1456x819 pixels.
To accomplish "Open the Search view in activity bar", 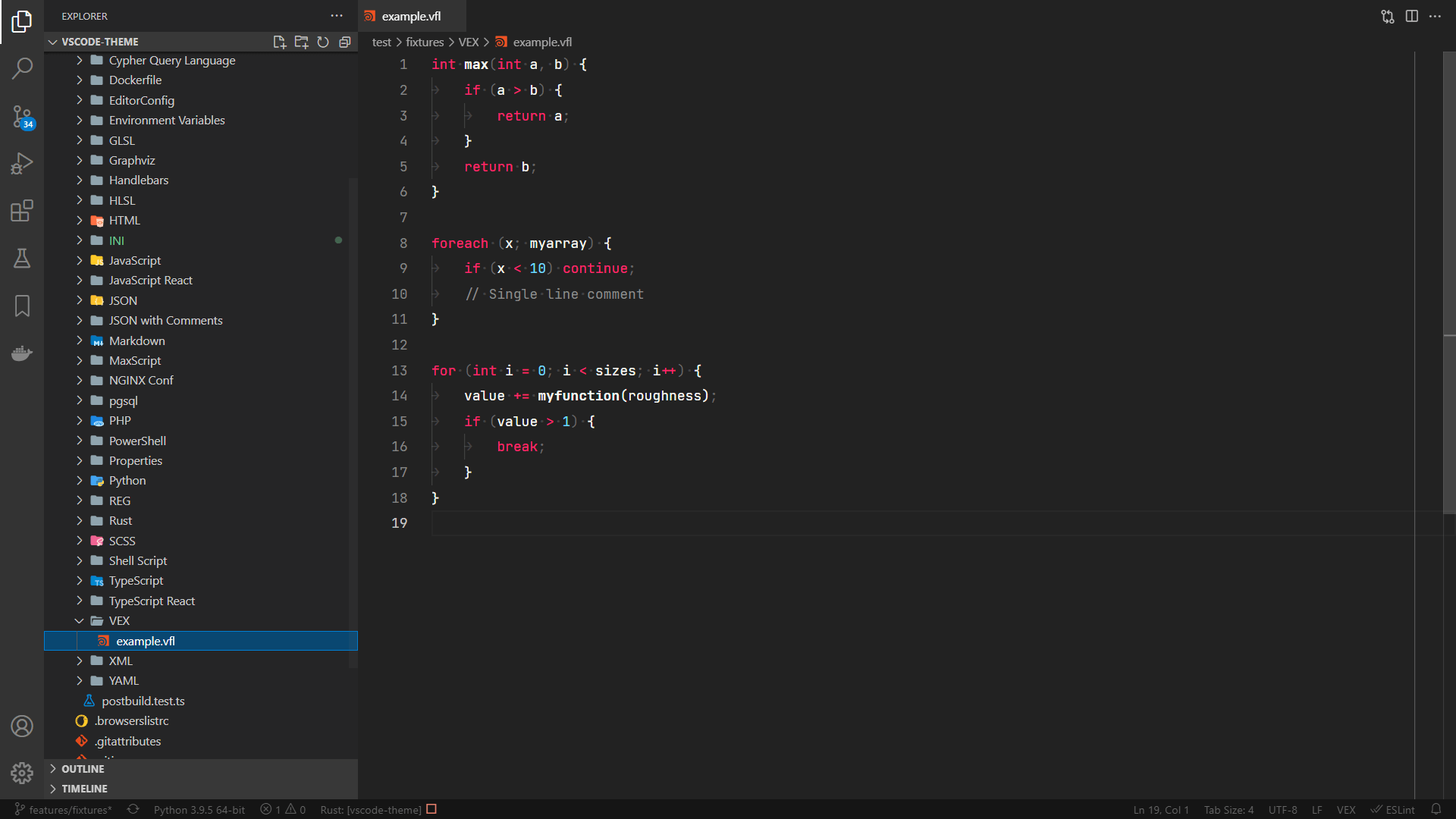I will pyautogui.click(x=22, y=68).
